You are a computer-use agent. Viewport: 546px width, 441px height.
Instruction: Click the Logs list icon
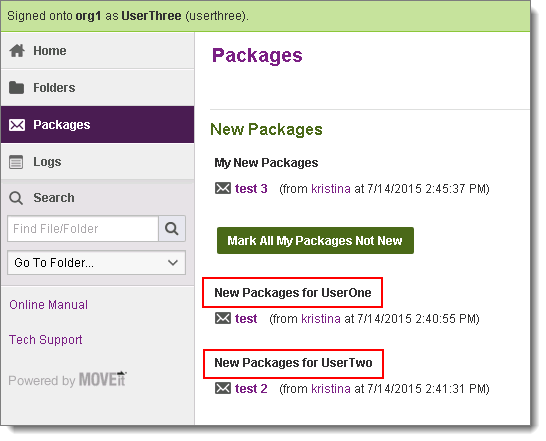[16, 162]
